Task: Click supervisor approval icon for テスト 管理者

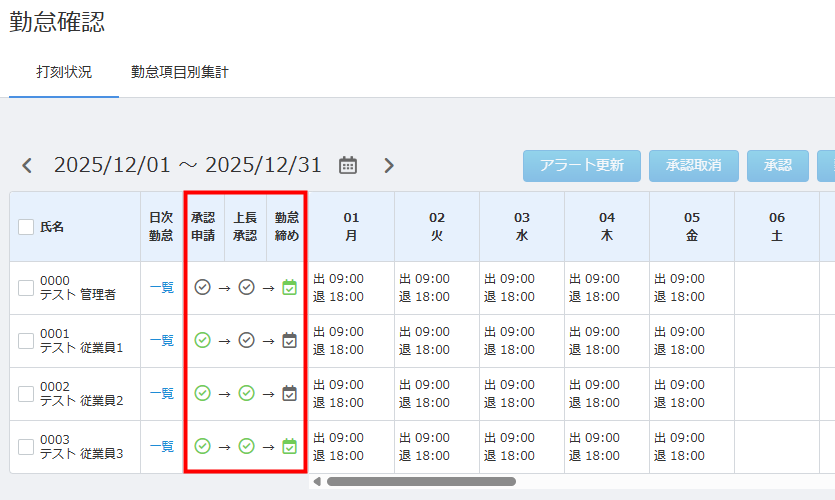Action: [246, 288]
